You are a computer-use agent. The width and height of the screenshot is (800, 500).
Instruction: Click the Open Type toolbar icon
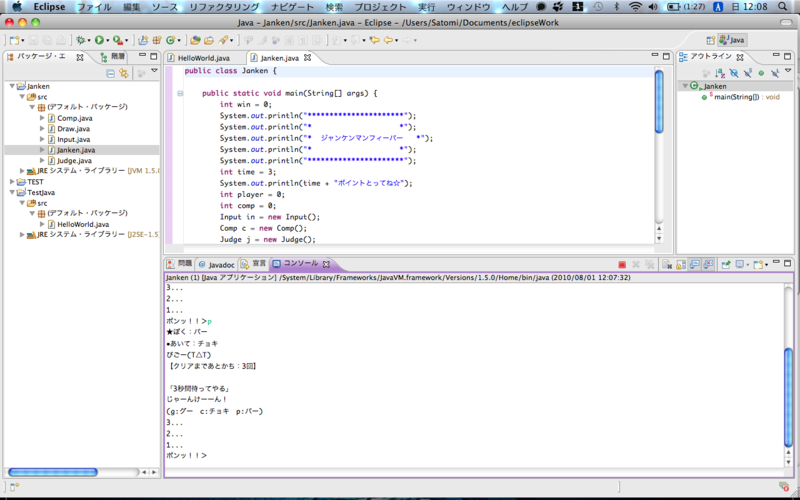[x=195, y=40]
